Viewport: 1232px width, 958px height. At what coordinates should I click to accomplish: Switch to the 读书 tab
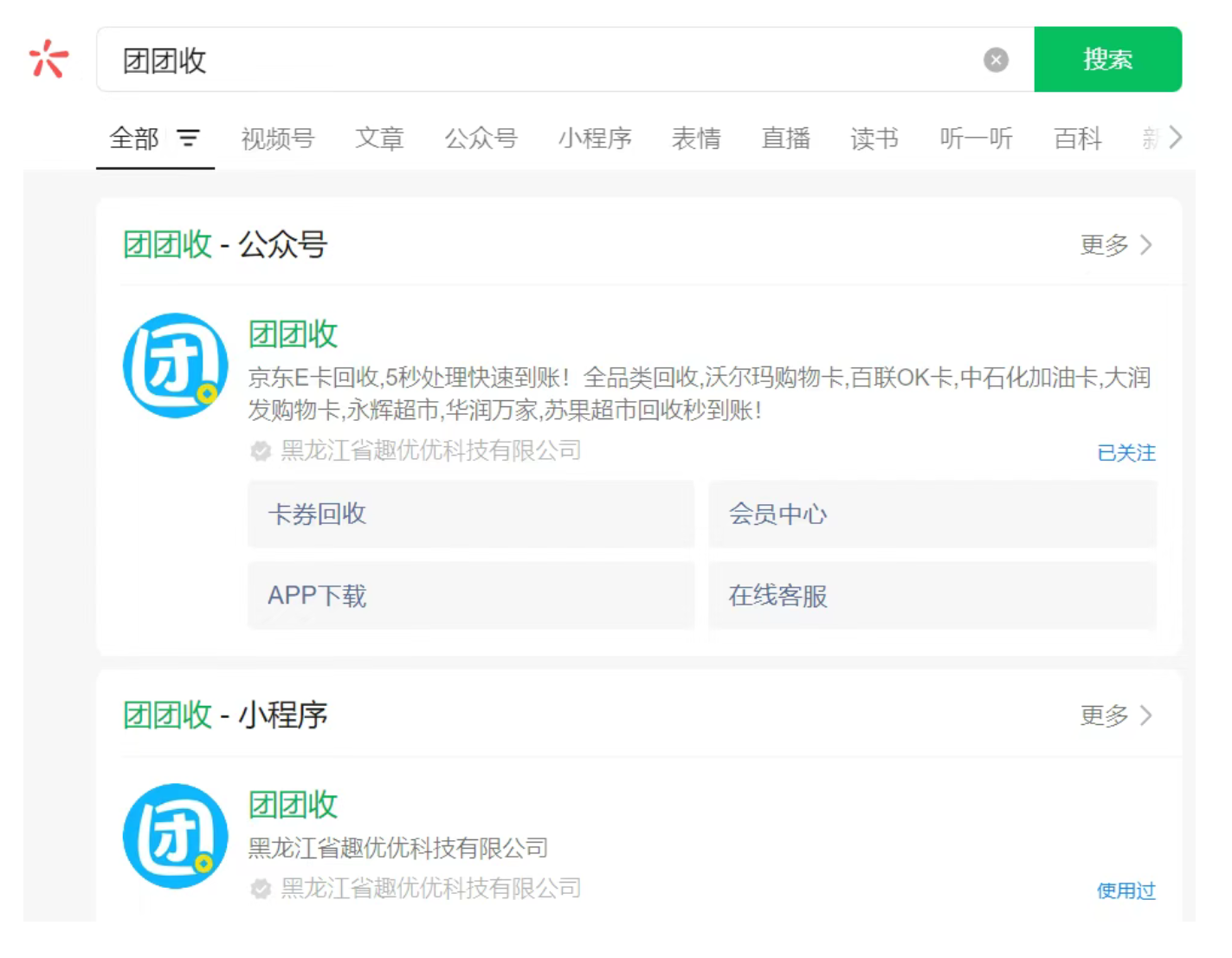874,139
